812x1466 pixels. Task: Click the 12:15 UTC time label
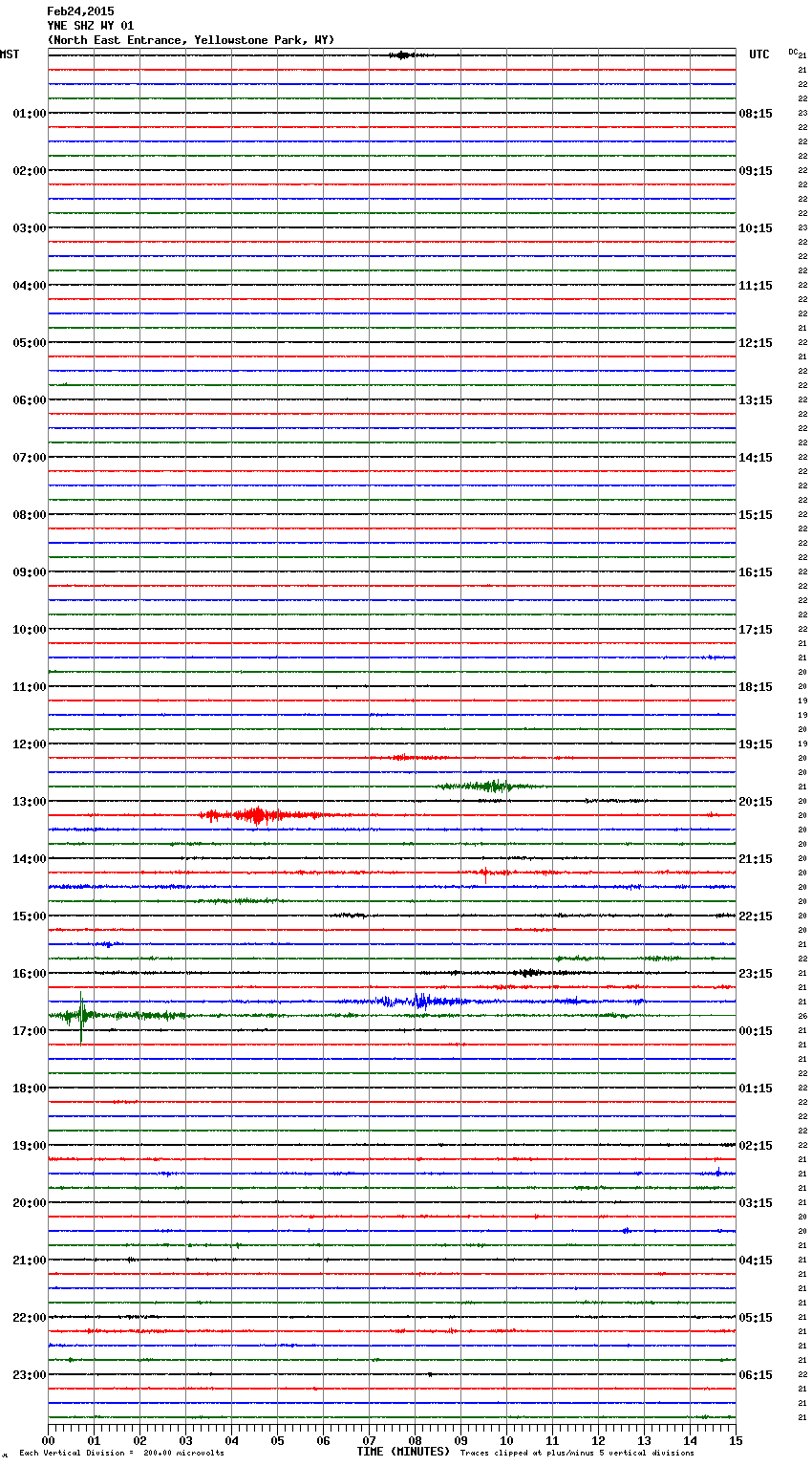click(756, 343)
